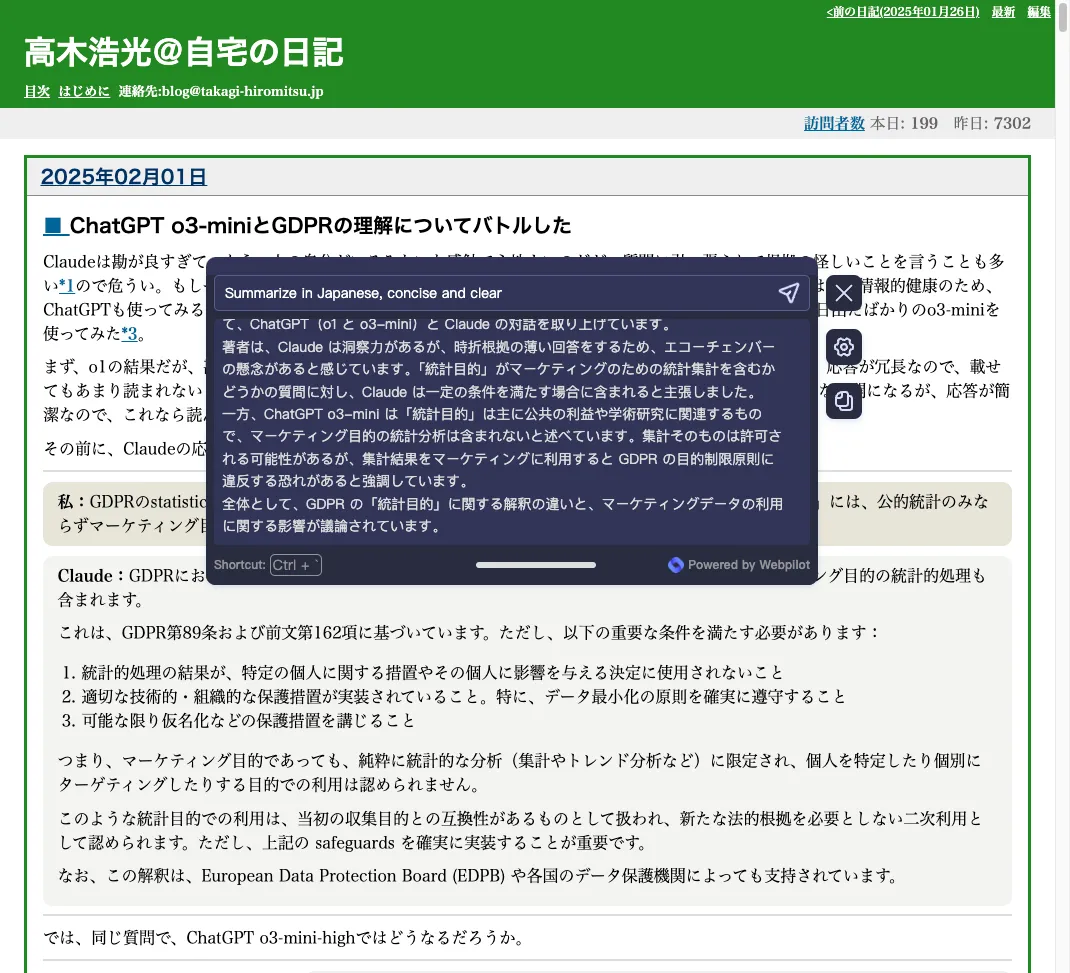1070x973 pixels.
Task: Click the page's vertical scrollbar
Action: tap(1062, 400)
